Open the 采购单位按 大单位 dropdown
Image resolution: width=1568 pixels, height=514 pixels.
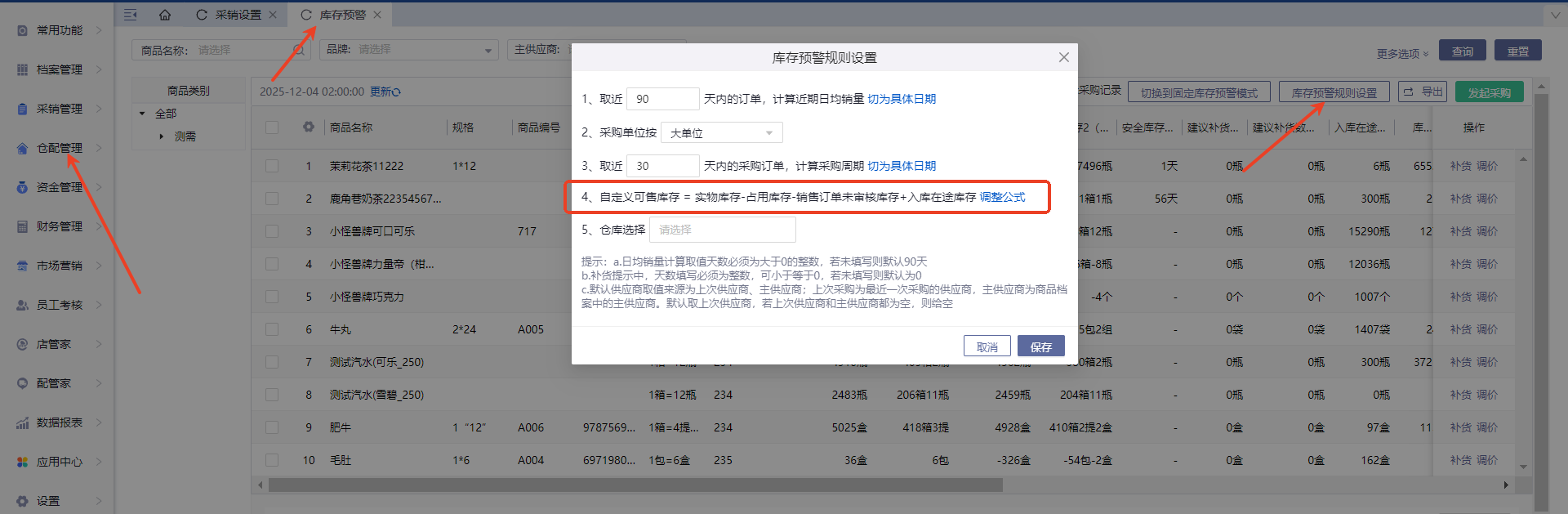[721, 132]
